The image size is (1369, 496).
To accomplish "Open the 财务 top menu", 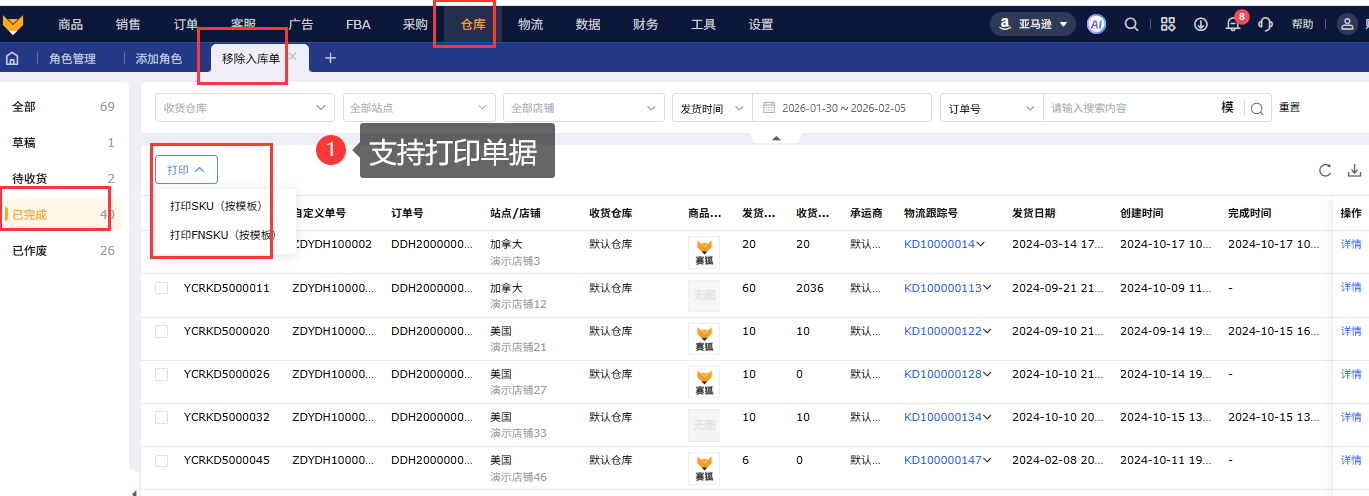I will click(x=646, y=24).
